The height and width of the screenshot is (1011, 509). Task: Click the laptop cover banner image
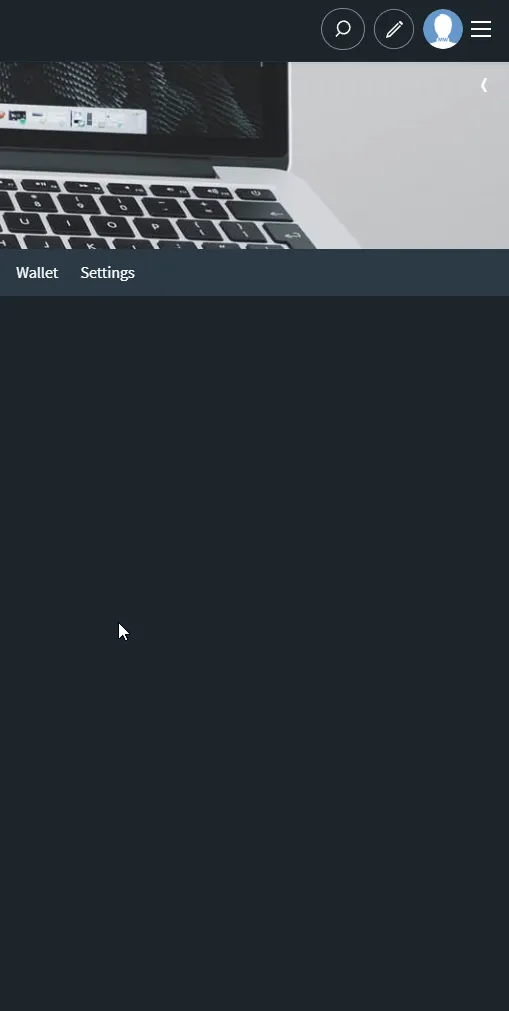254,155
